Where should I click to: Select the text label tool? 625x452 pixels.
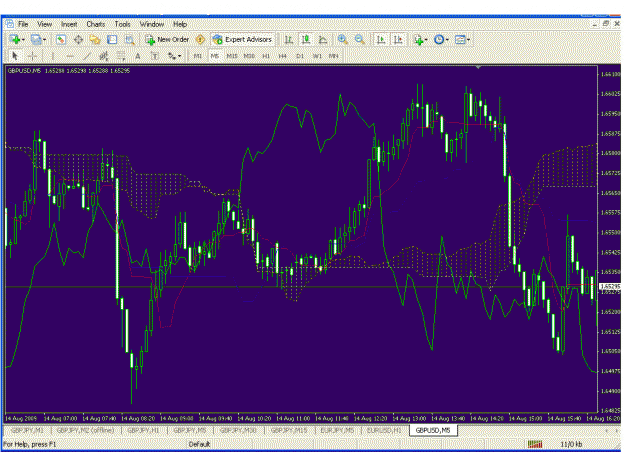coord(155,56)
